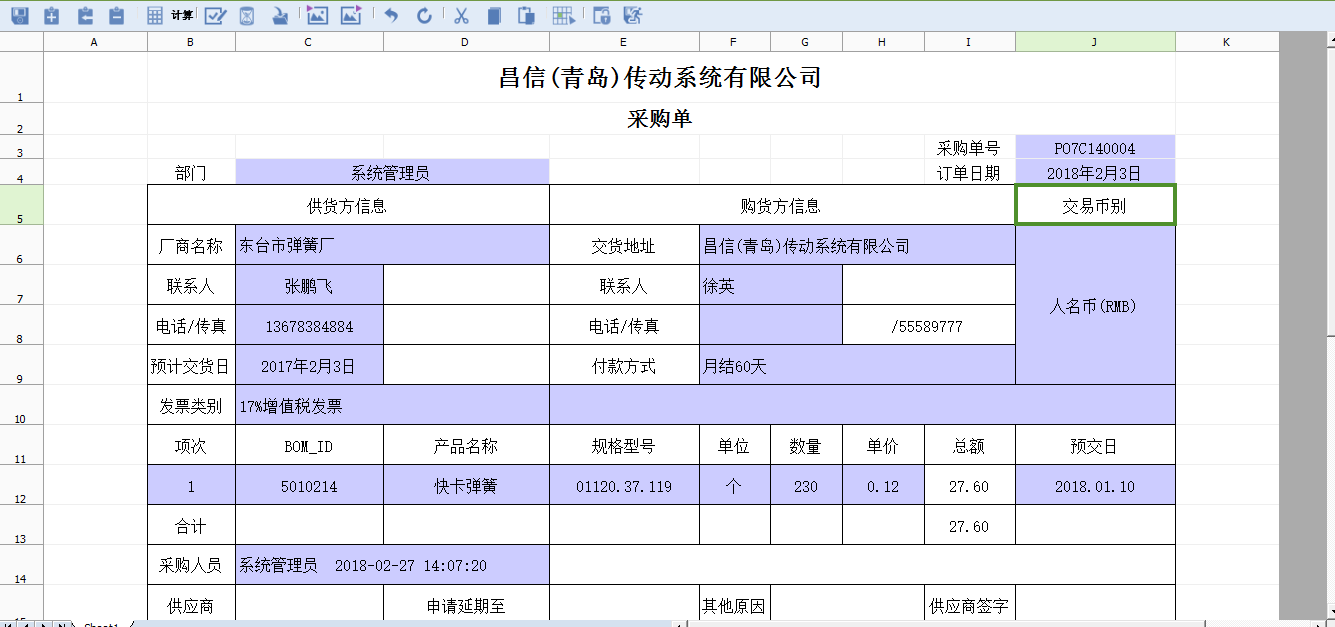The image size is (1335, 627).
Task: Click the Undo arrow icon
Action: pos(391,15)
